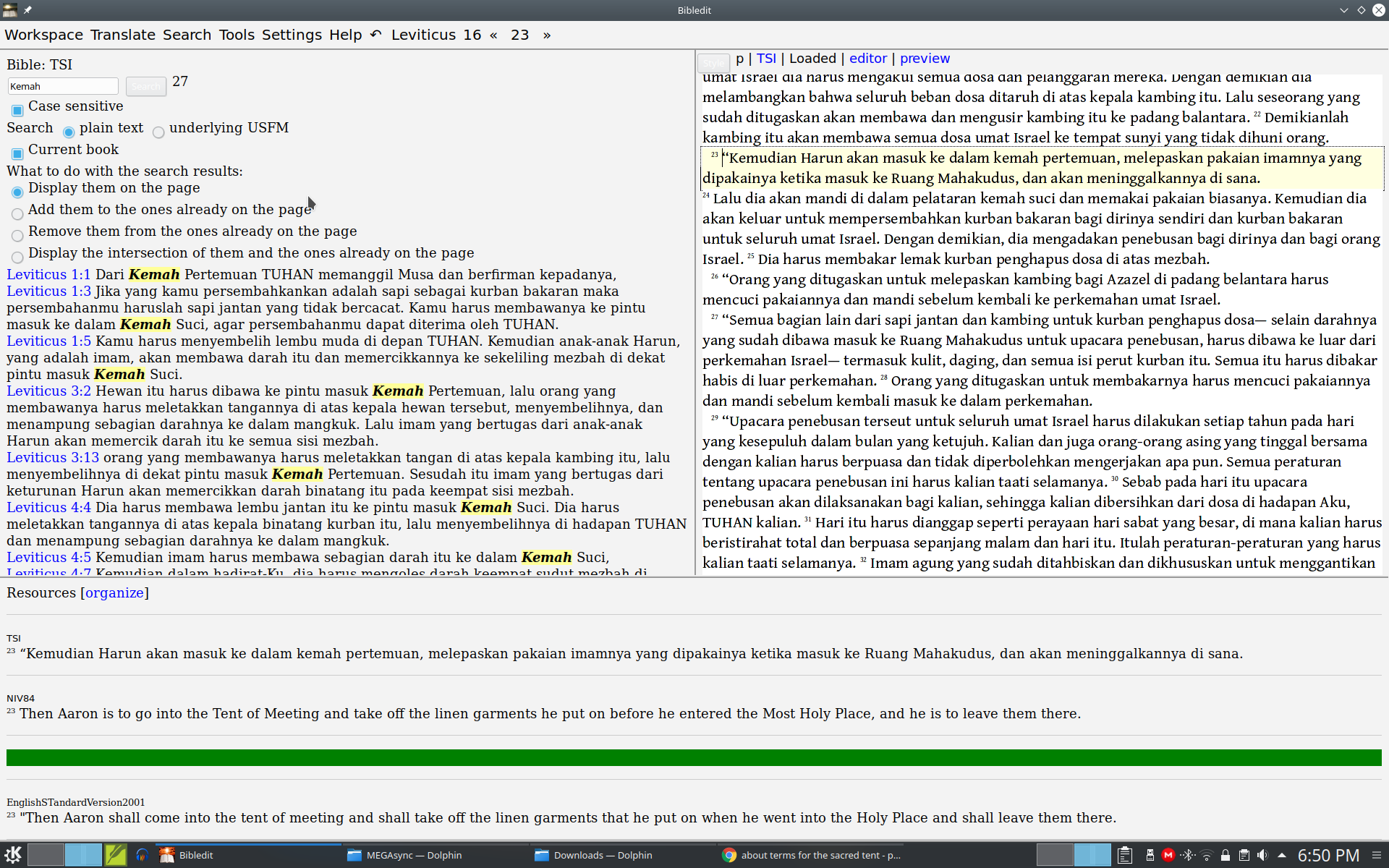The width and height of the screenshot is (1389, 868).
Task: Click the organize resources link
Action: click(114, 592)
